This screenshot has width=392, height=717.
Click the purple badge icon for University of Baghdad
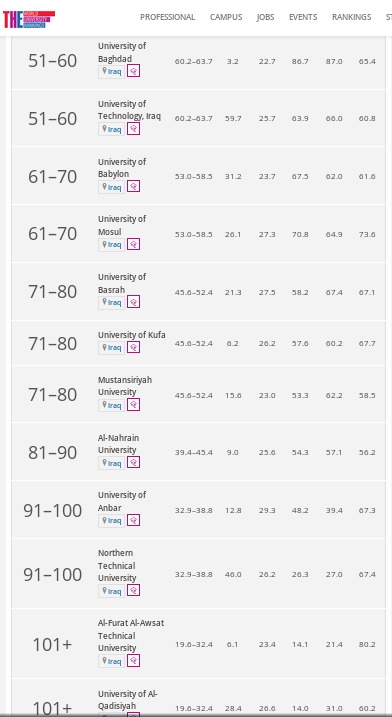(x=133, y=71)
